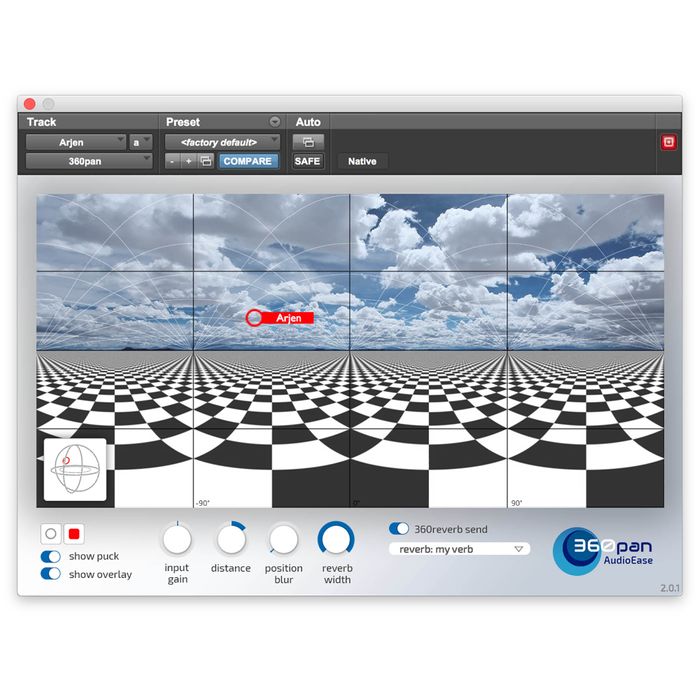Disable the 360reverb send switch
The height and width of the screenshot is (700, 700).
399,528
